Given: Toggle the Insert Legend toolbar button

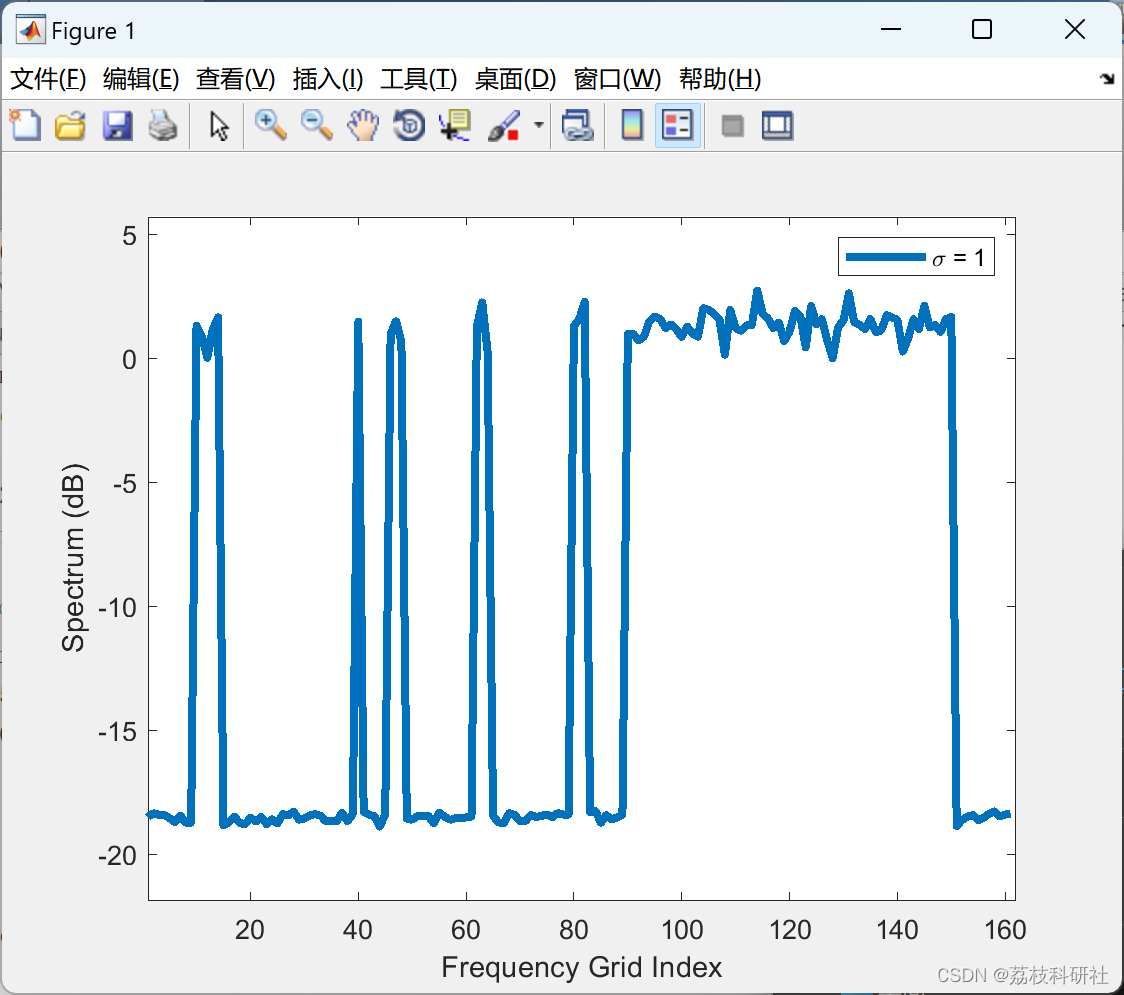Looking at the screenshot, I should [677, 125].
